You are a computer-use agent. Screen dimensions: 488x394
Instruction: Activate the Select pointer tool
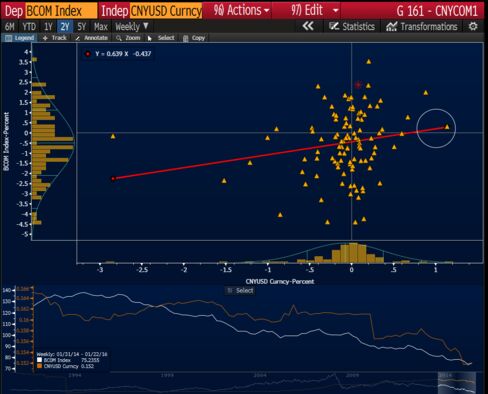coord(161,38)
